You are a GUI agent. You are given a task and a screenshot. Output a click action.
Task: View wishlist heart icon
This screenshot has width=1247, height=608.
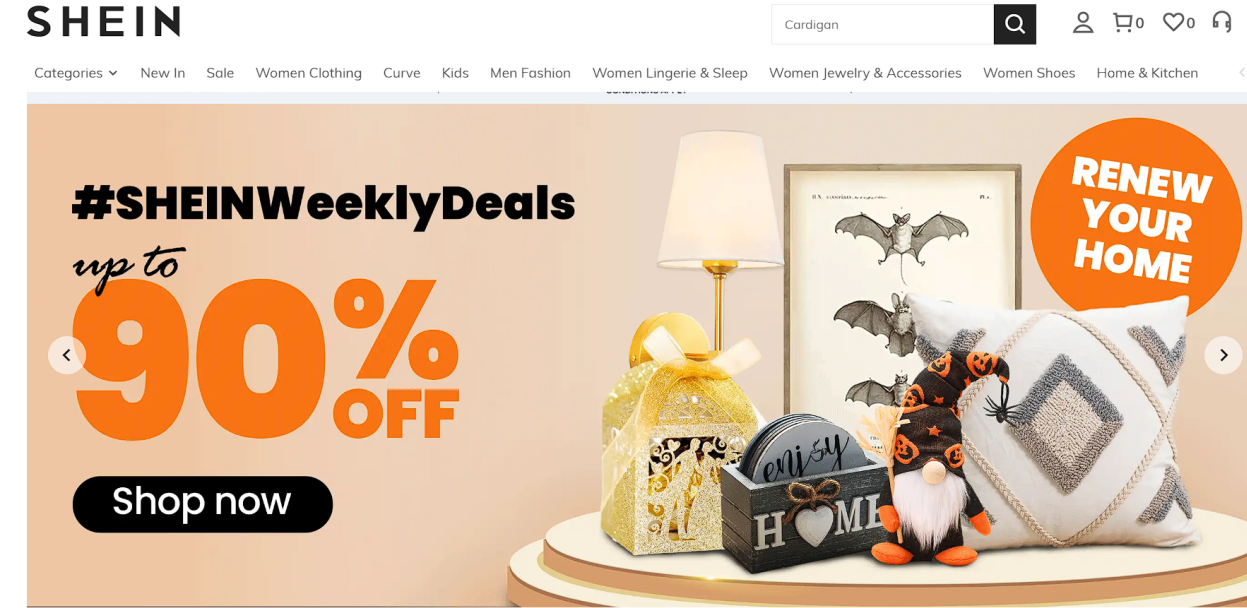(1173, 22)
